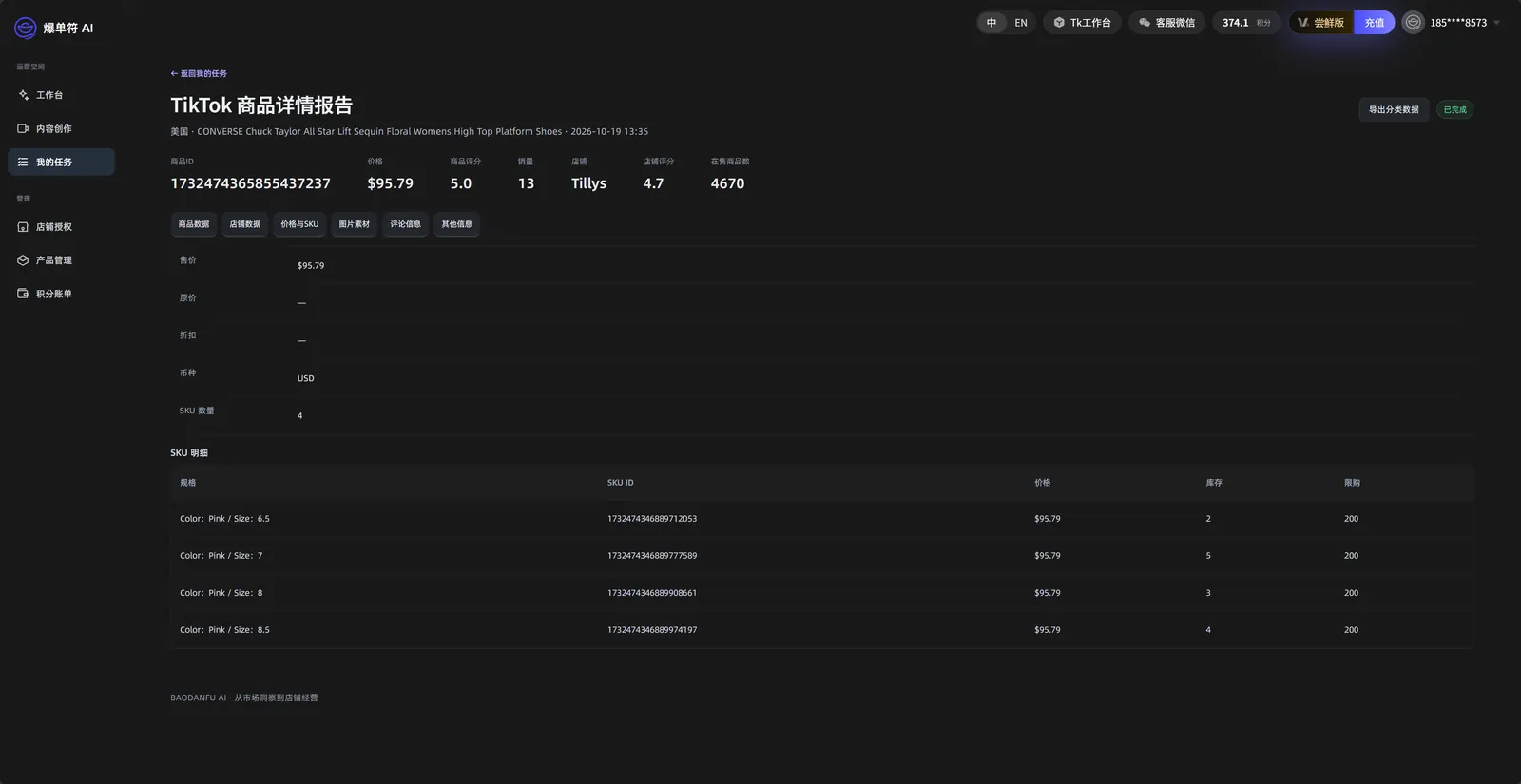
Task: Click the 374.1 积分 points balance
Action: click(x=1246, y=23)
